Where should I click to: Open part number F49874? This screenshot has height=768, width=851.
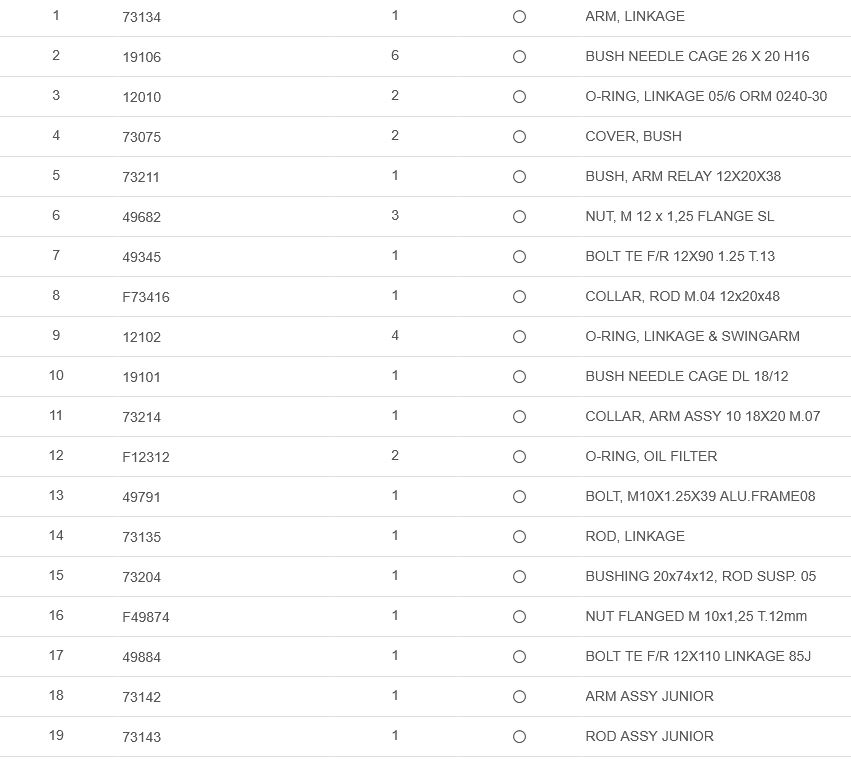tap(145, 617)
